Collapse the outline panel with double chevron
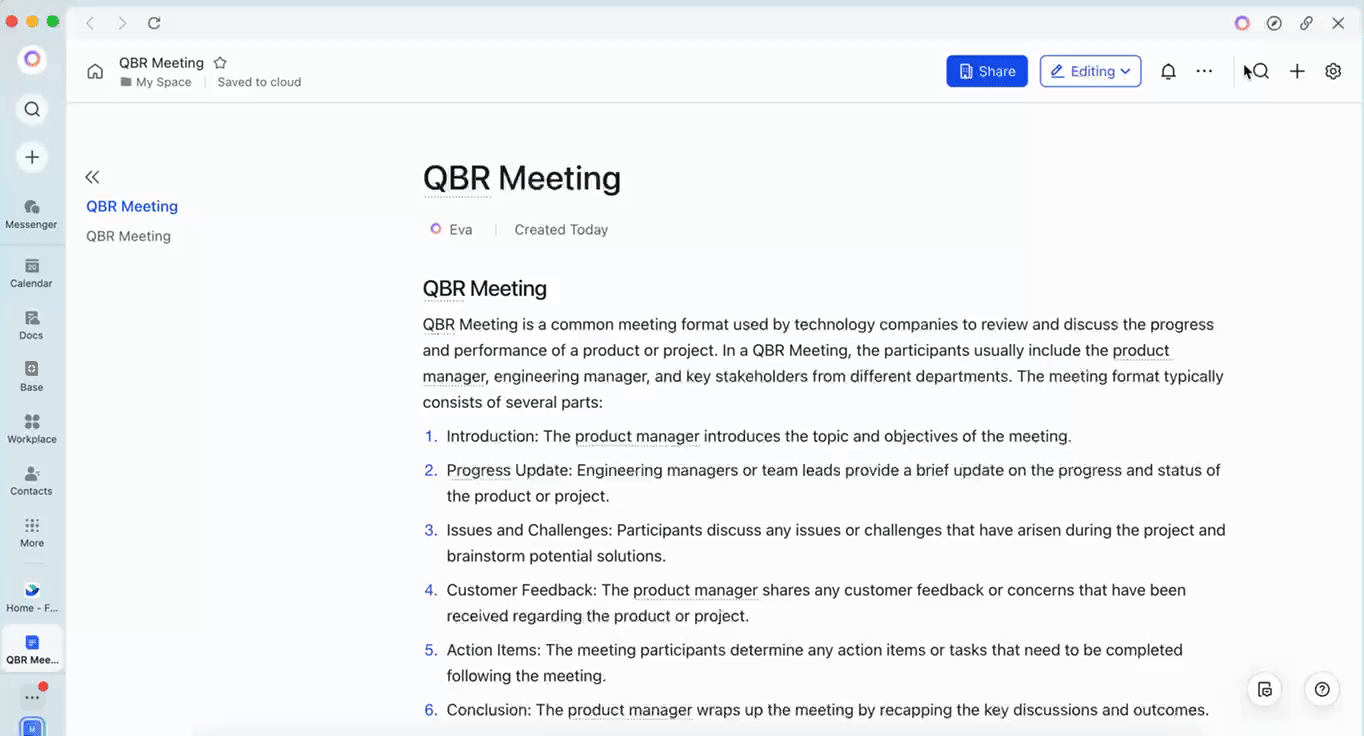Image resolution: width=1364 pixels, height=736 pixels. (92, 177)
